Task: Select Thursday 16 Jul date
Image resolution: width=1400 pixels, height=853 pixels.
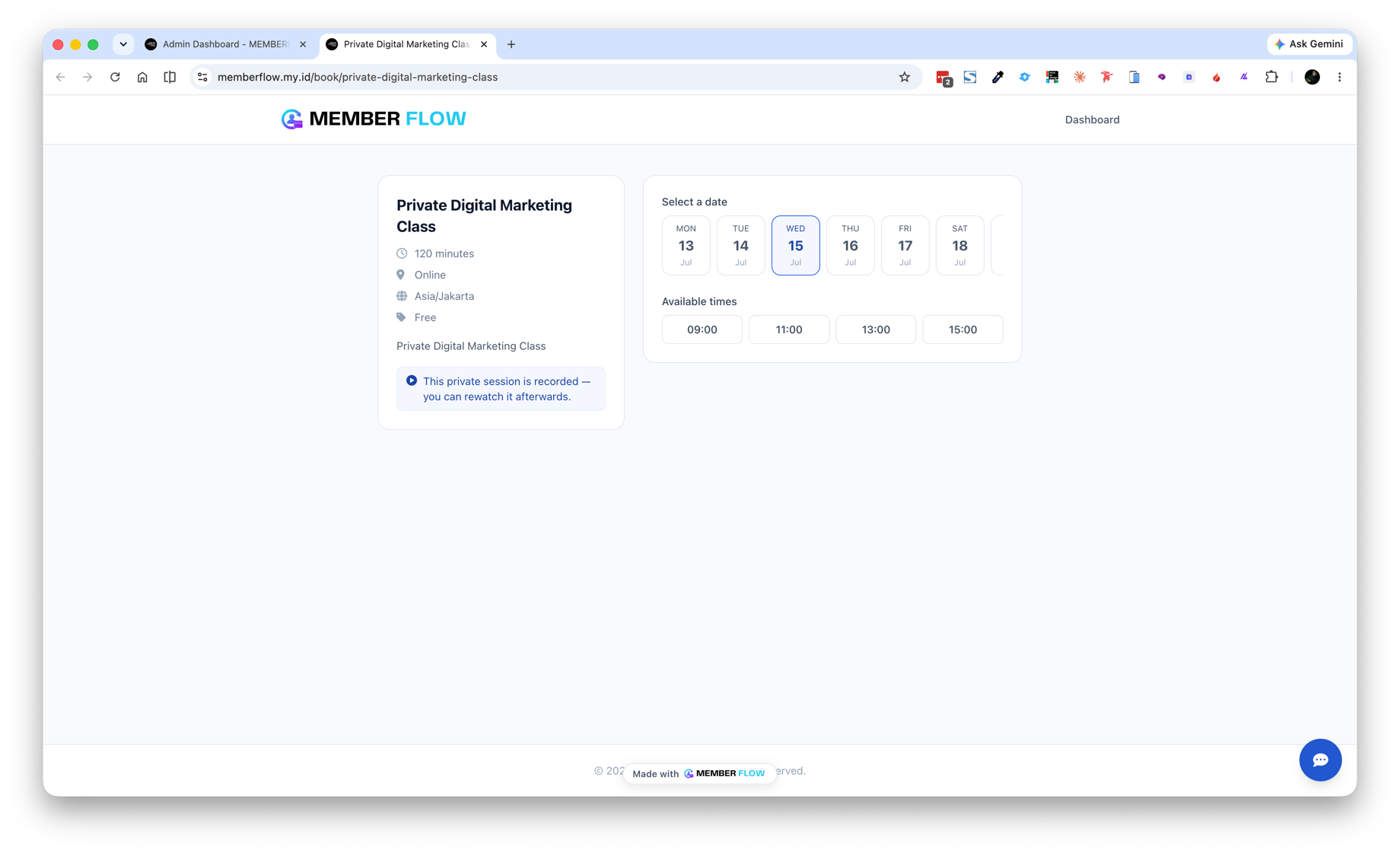Action: (x=850, y=245)
